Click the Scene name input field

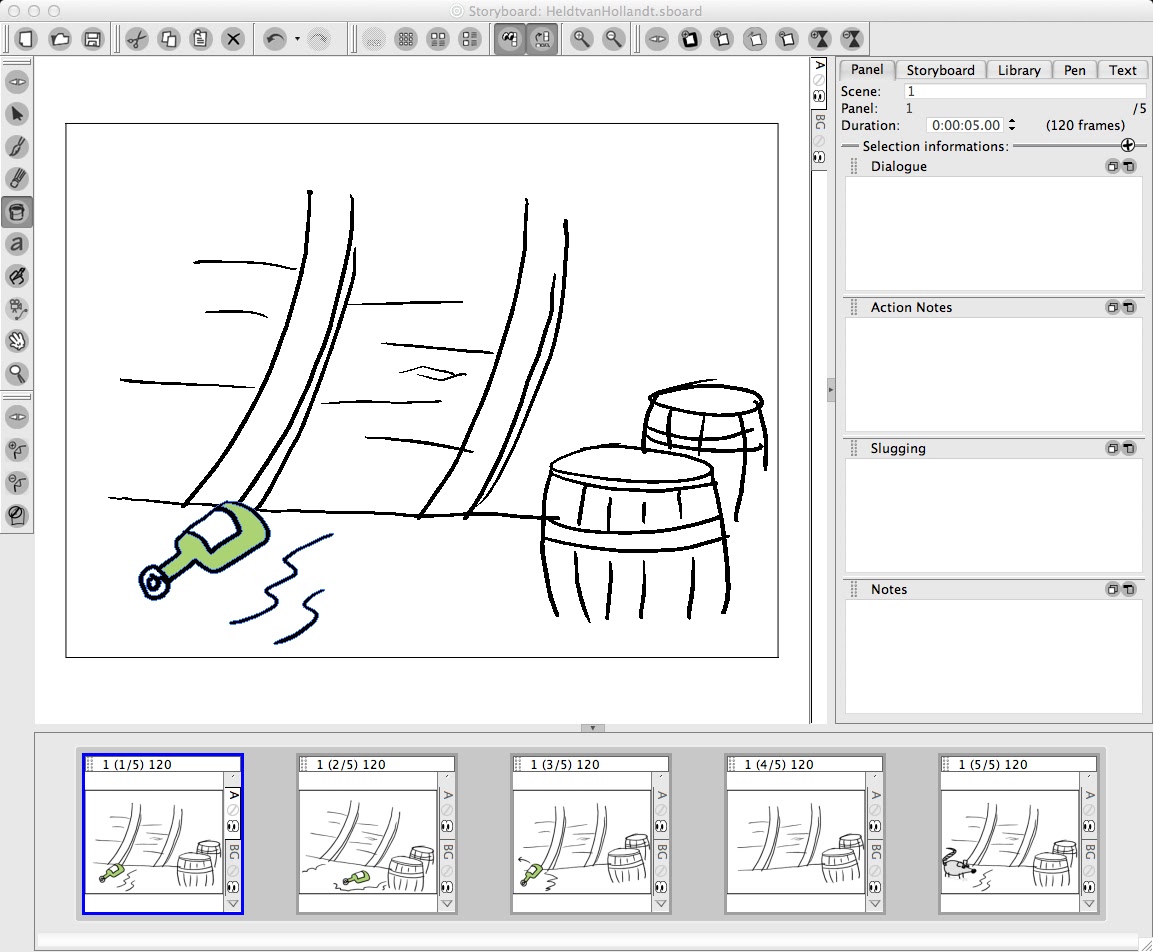(1024, 91)
